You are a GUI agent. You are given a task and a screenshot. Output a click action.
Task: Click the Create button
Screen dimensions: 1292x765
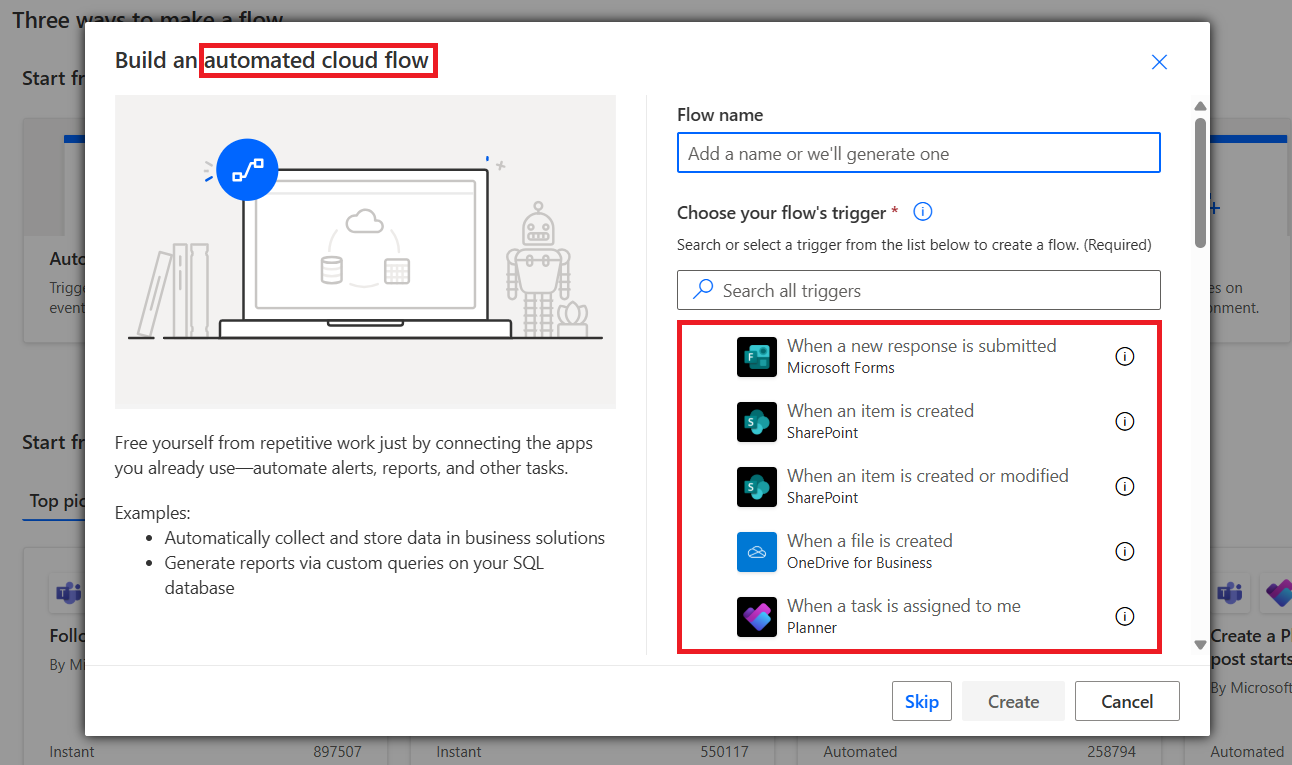[x=1013, y=700]
